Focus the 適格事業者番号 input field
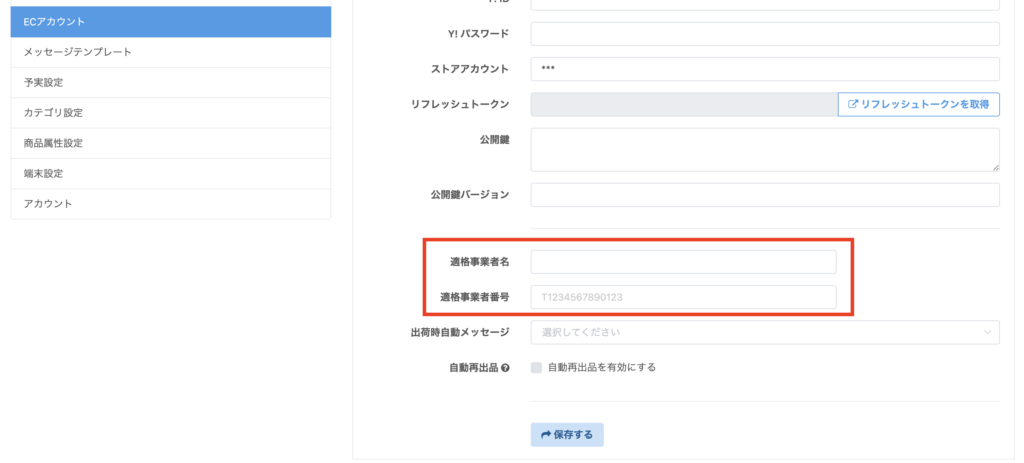This screenshot has height=463, width=1024. click(x=682, y=297)
